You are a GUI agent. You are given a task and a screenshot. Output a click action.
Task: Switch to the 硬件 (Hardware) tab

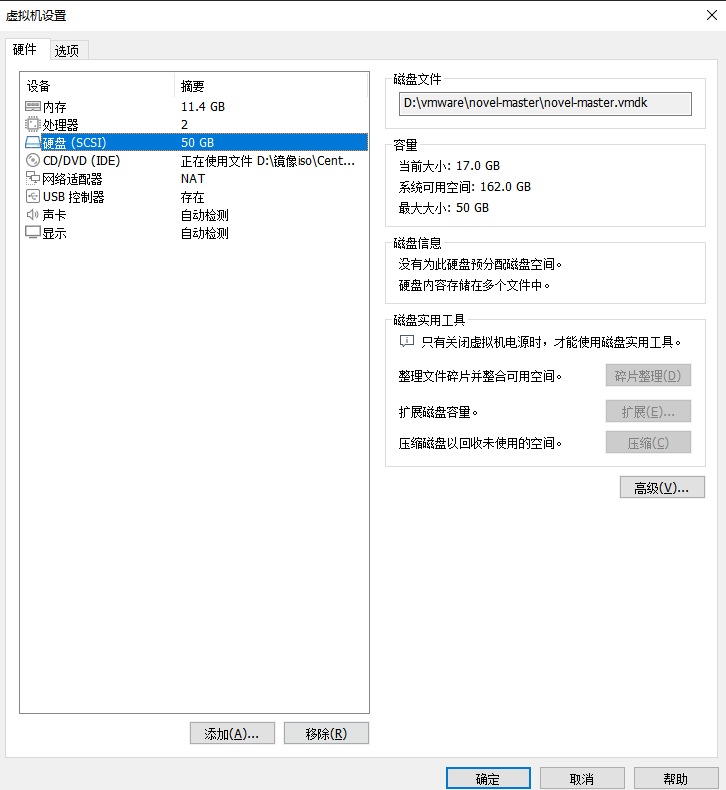coord(25,49)
